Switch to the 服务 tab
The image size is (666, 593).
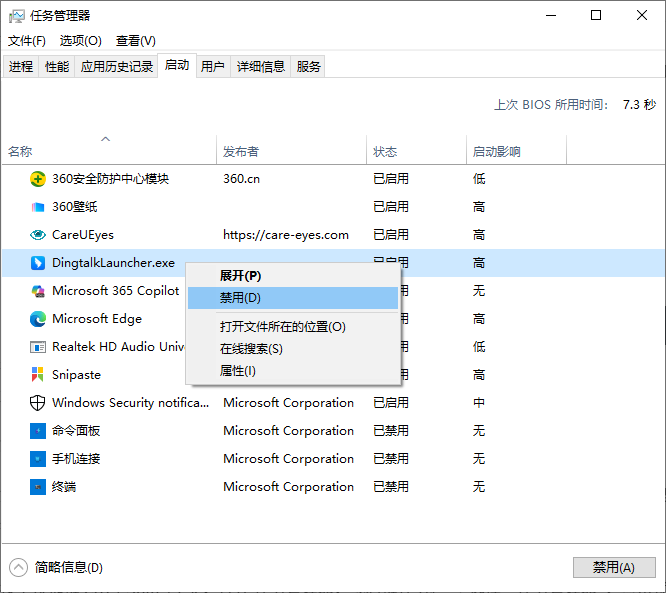coord(308,66)
